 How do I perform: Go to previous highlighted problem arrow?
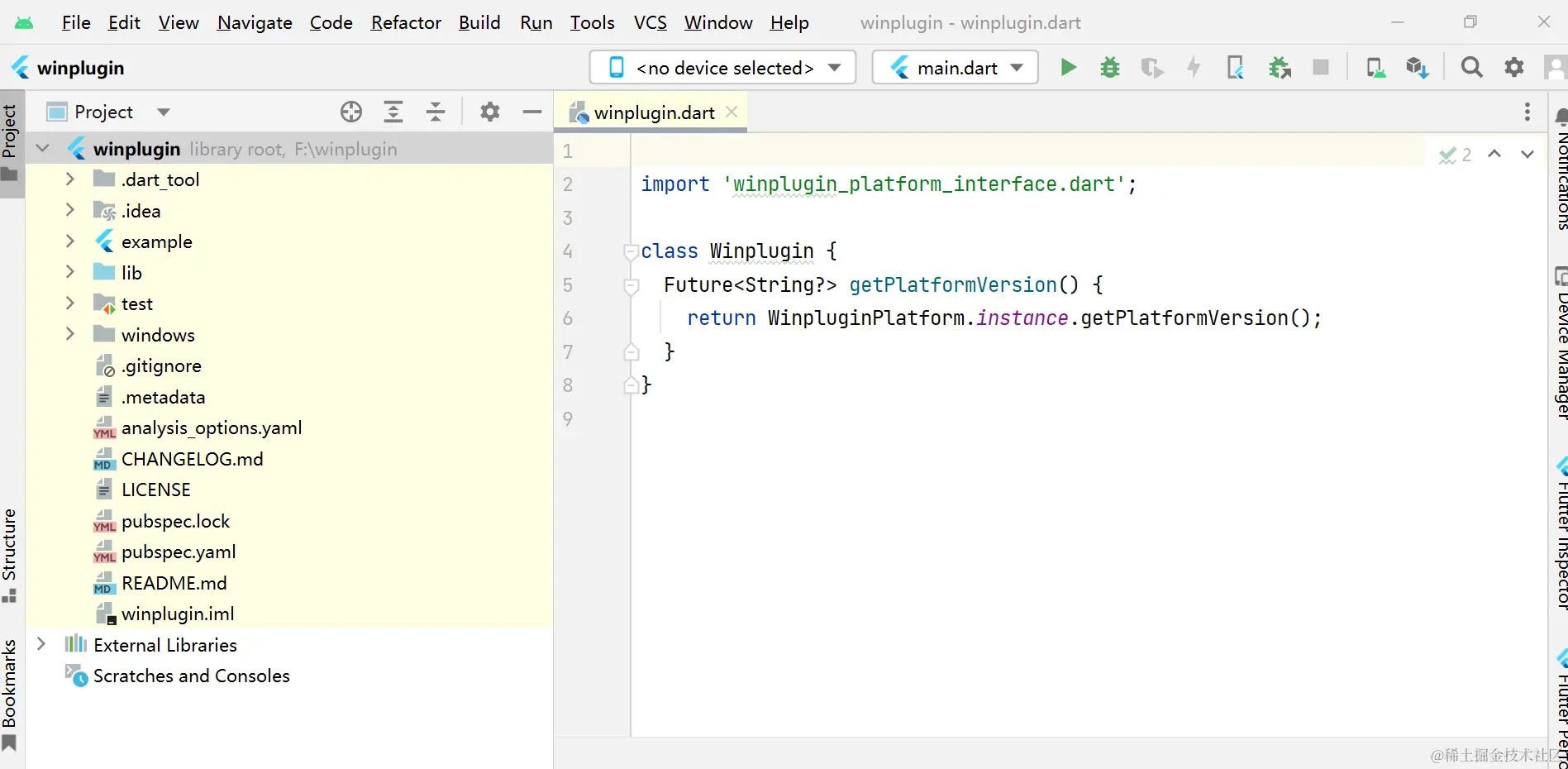1494,154
